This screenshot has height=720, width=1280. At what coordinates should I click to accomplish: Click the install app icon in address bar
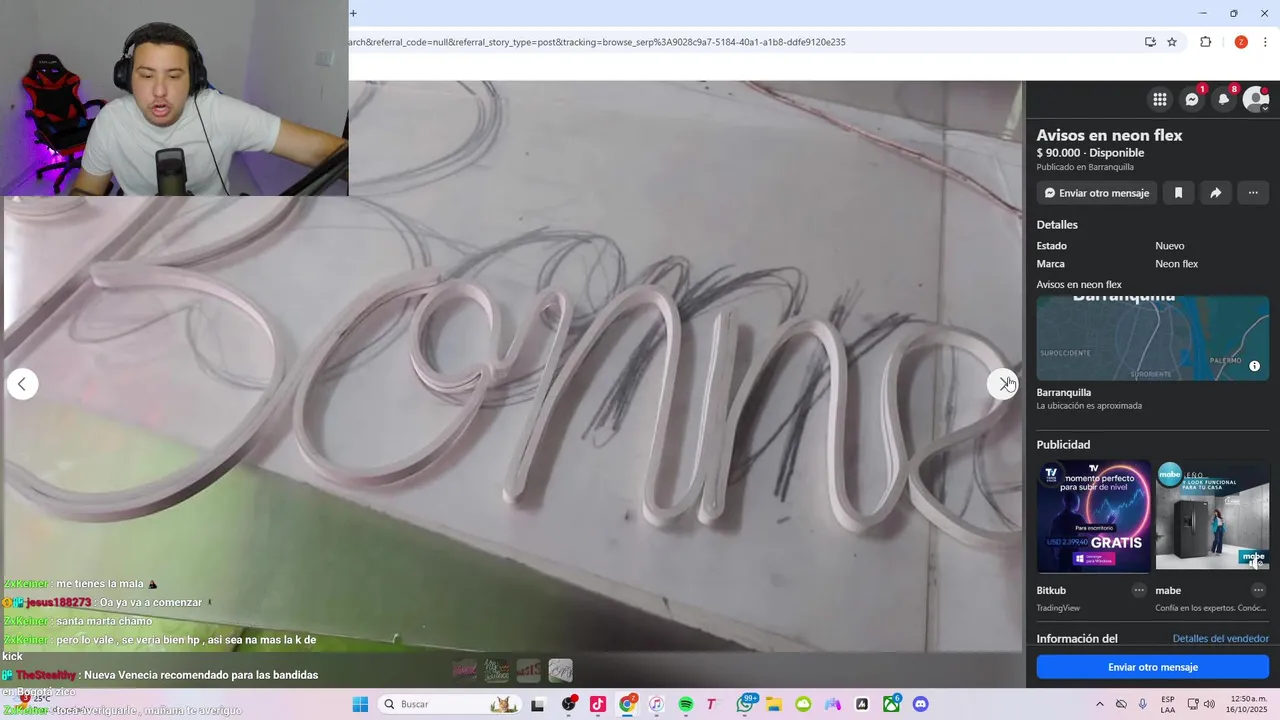[1150, 42]
